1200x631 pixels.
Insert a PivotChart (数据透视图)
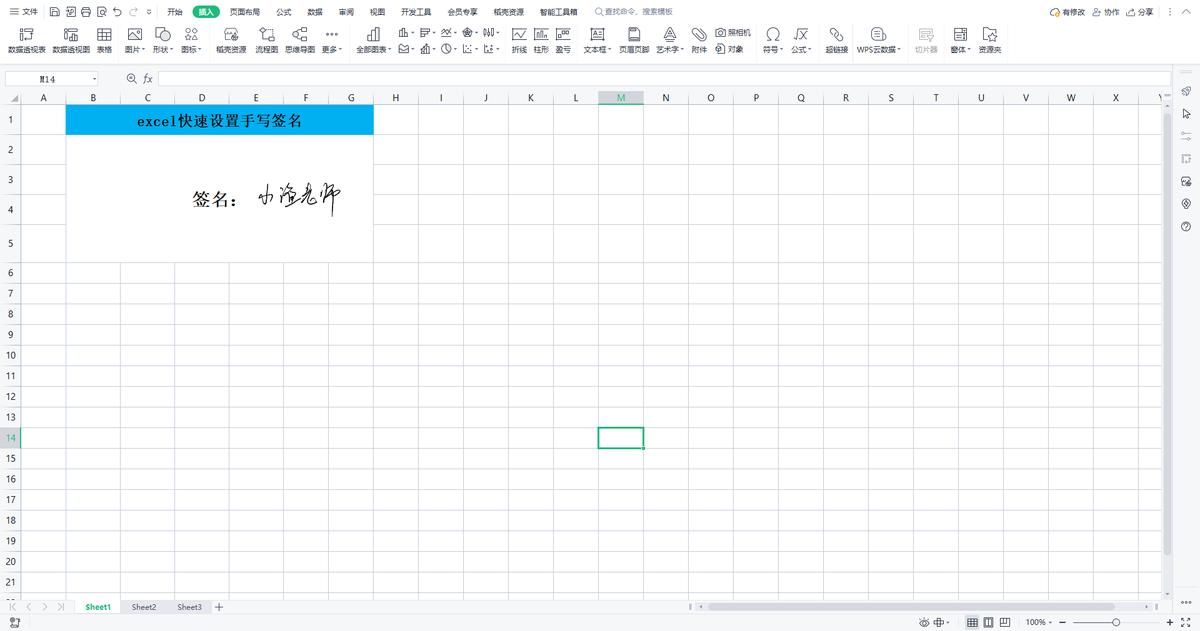(x=71, y=40)
